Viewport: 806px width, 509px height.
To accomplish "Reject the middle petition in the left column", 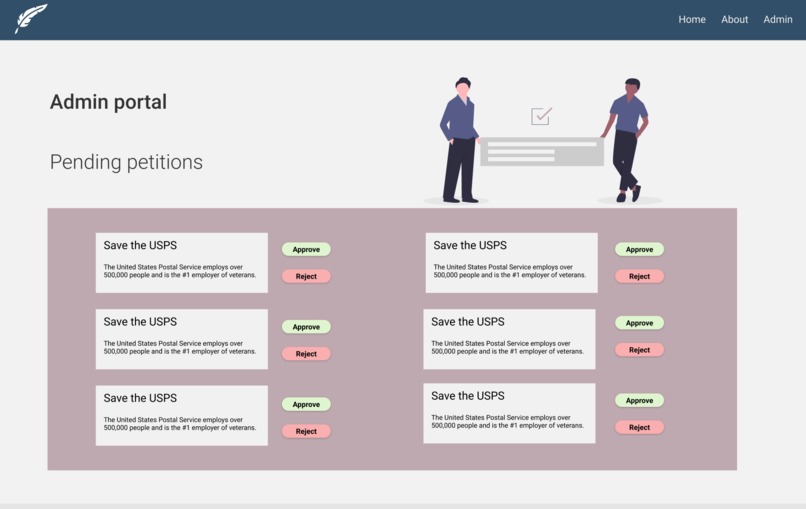I will pyautogui.click(x=306, y=354).
